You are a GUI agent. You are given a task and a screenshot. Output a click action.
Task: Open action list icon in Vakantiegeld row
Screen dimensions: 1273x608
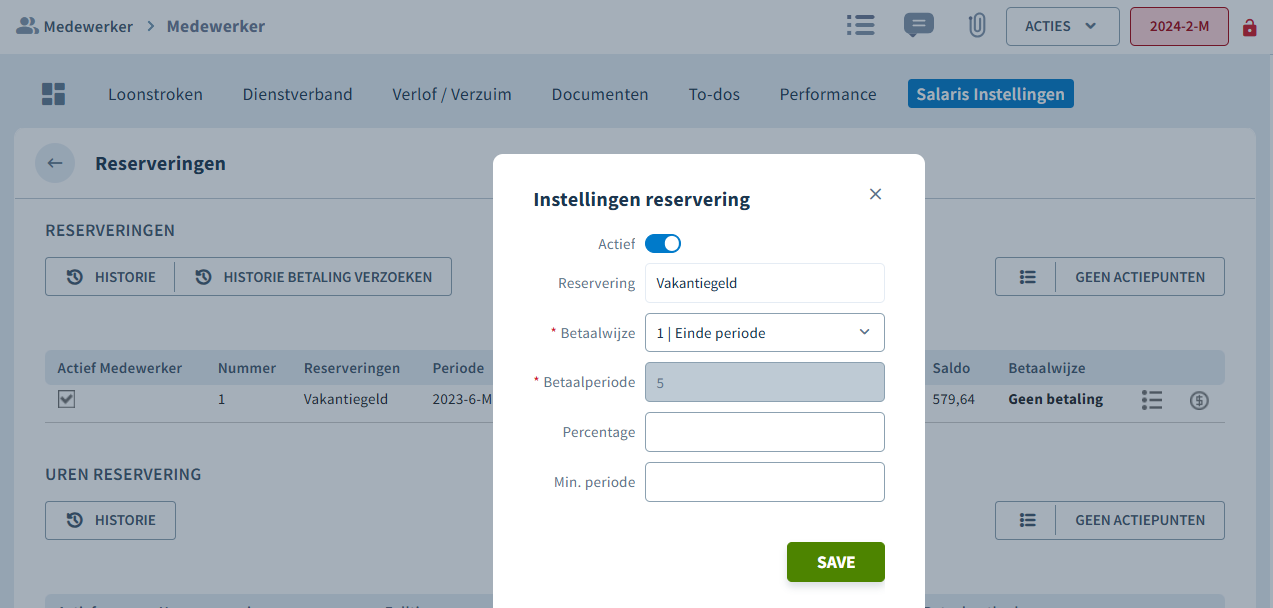pos(1151,400)
